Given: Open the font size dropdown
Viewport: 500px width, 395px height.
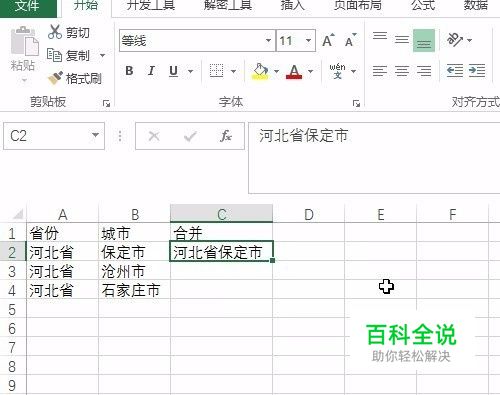Looking at the screenshot, I should coord(308,40).
